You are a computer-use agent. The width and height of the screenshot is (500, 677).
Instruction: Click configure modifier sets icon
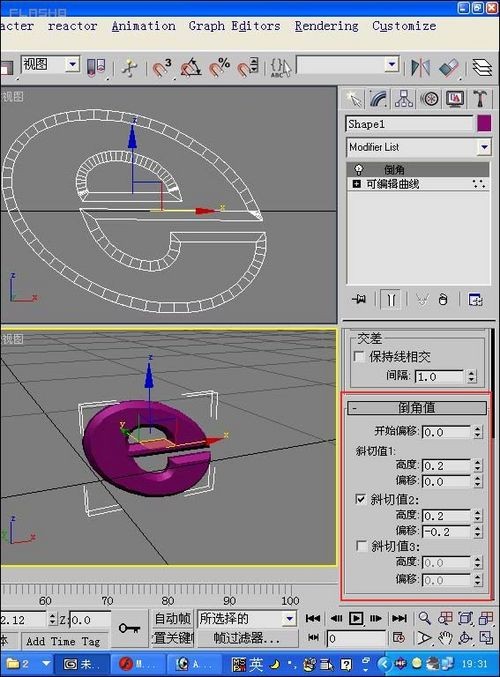click(x=475, y=299)
